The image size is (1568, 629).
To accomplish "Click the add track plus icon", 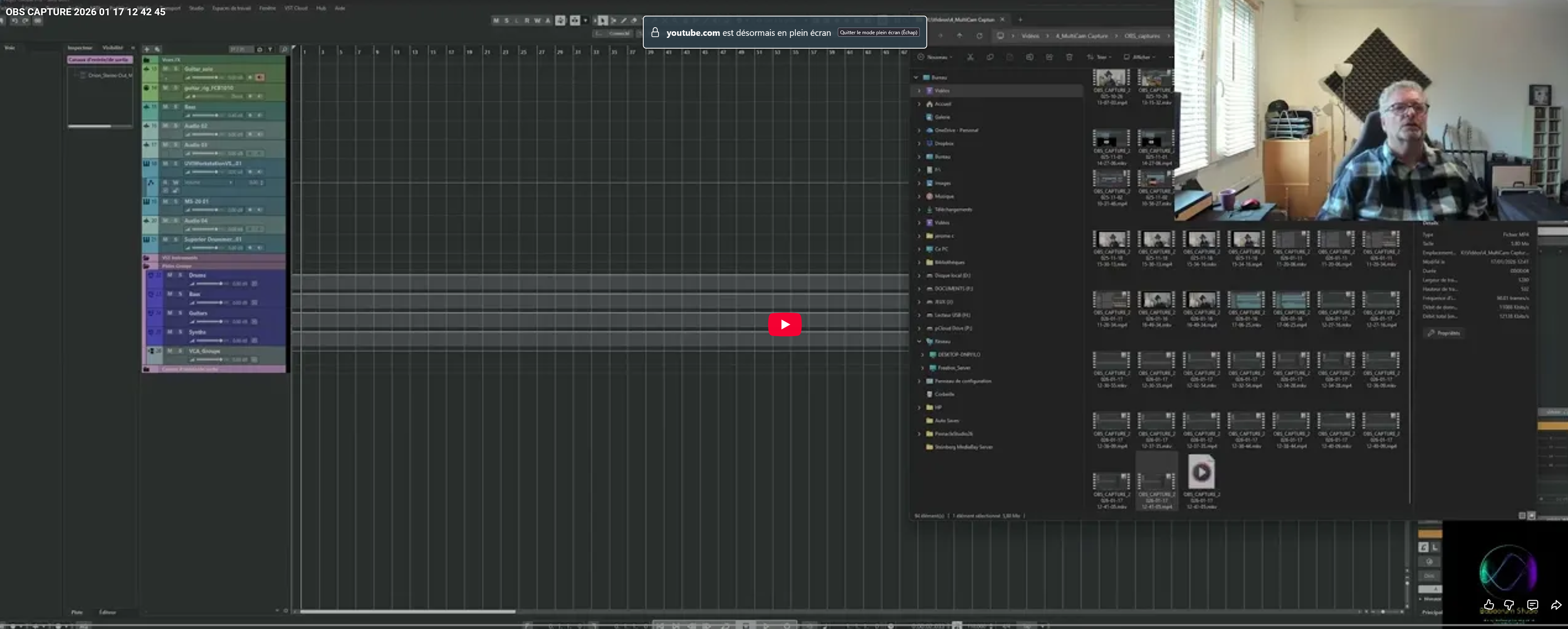I will 147,49.
